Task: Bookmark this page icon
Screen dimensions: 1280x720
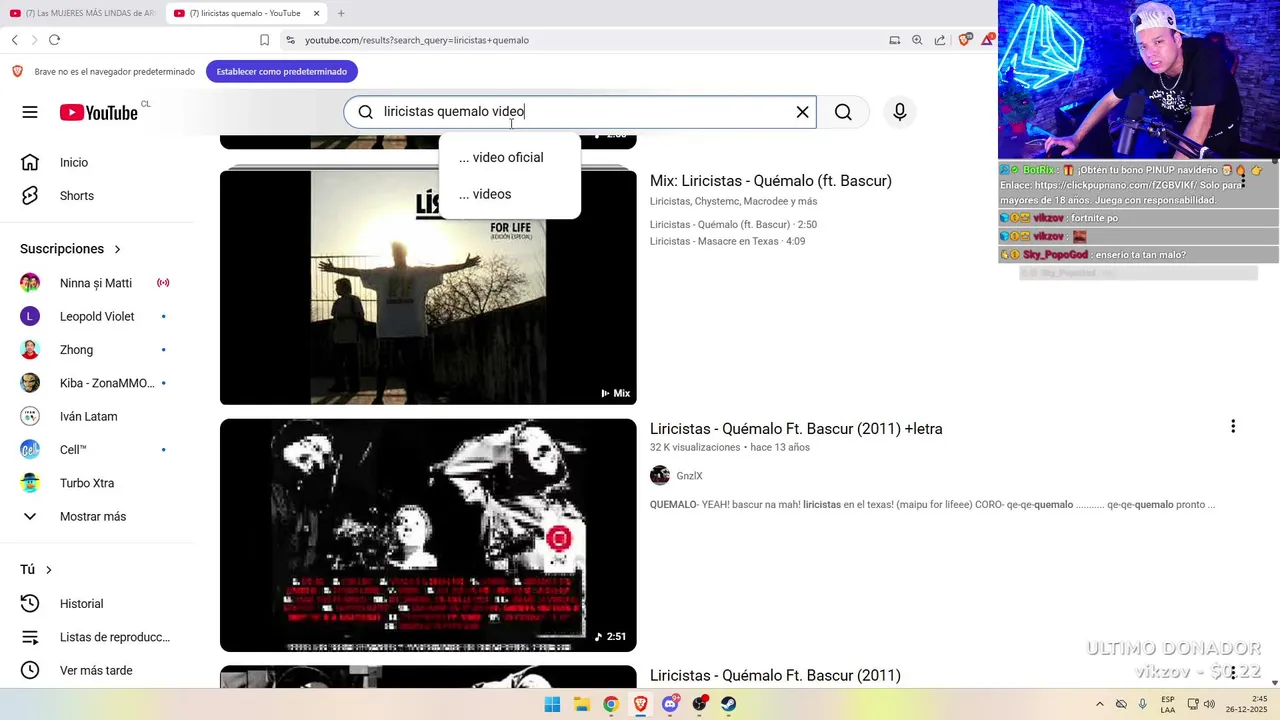Action: (x=264, y=40)
